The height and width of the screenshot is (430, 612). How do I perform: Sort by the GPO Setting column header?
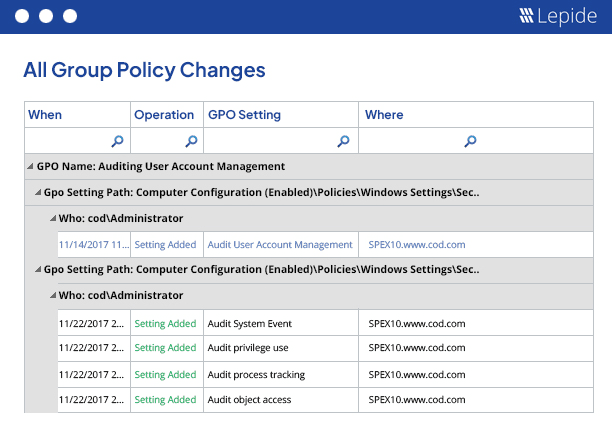[244, 115]
